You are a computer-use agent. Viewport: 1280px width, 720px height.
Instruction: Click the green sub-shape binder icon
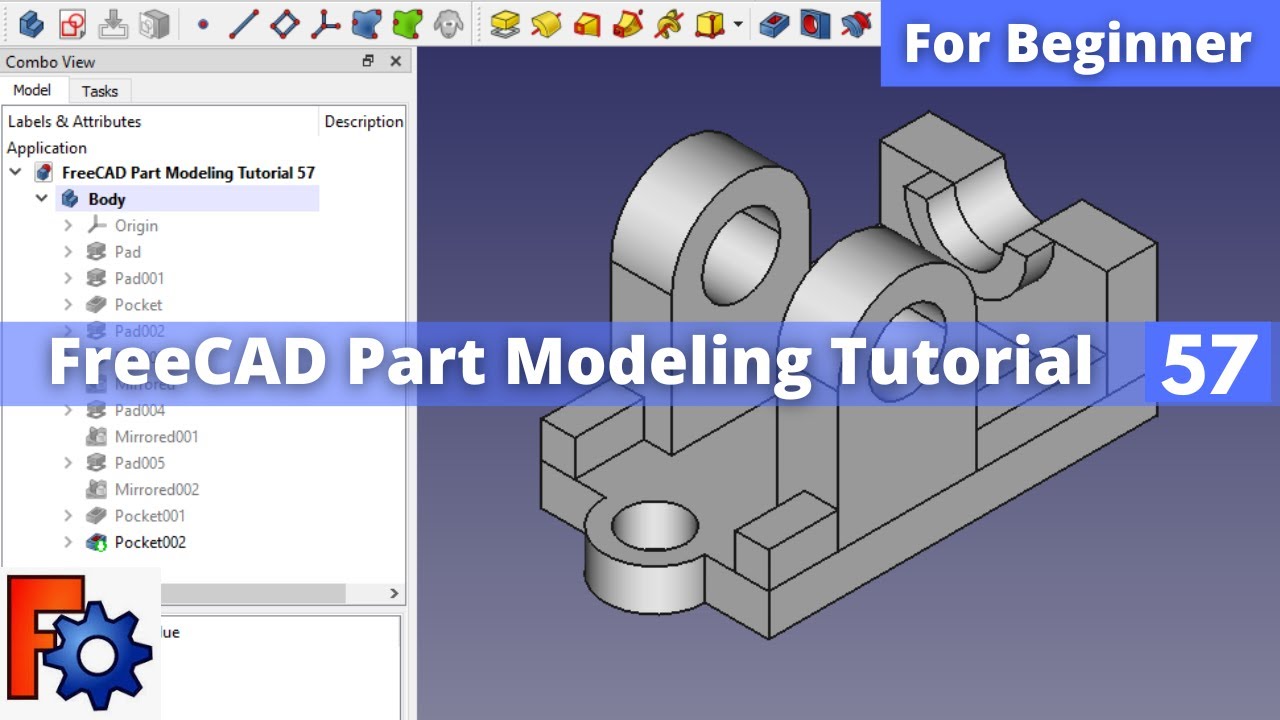[407, 23]
